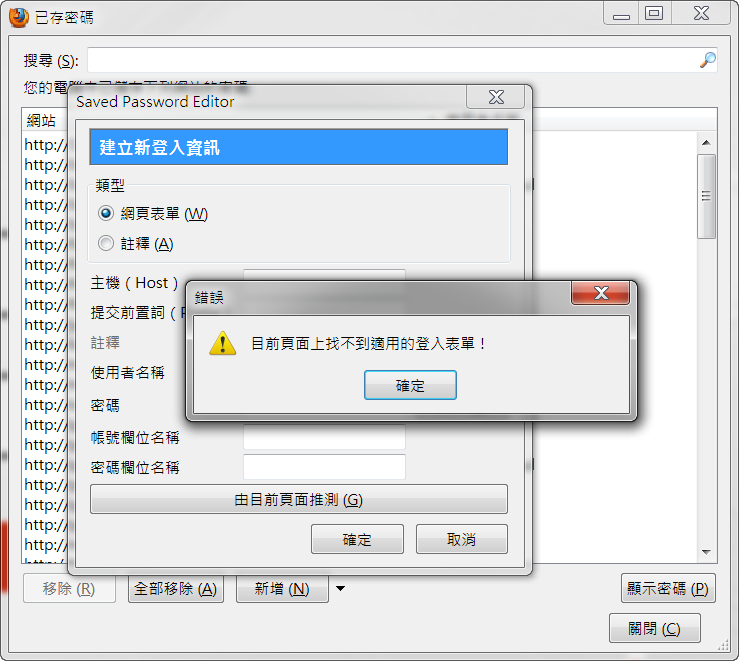Click the scrollbar up arrow

click(x=706, y=143)
